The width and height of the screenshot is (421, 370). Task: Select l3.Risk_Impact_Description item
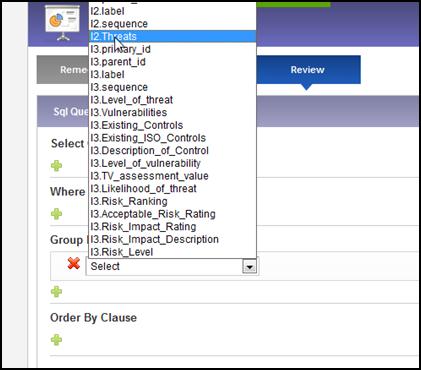(173, 239)
